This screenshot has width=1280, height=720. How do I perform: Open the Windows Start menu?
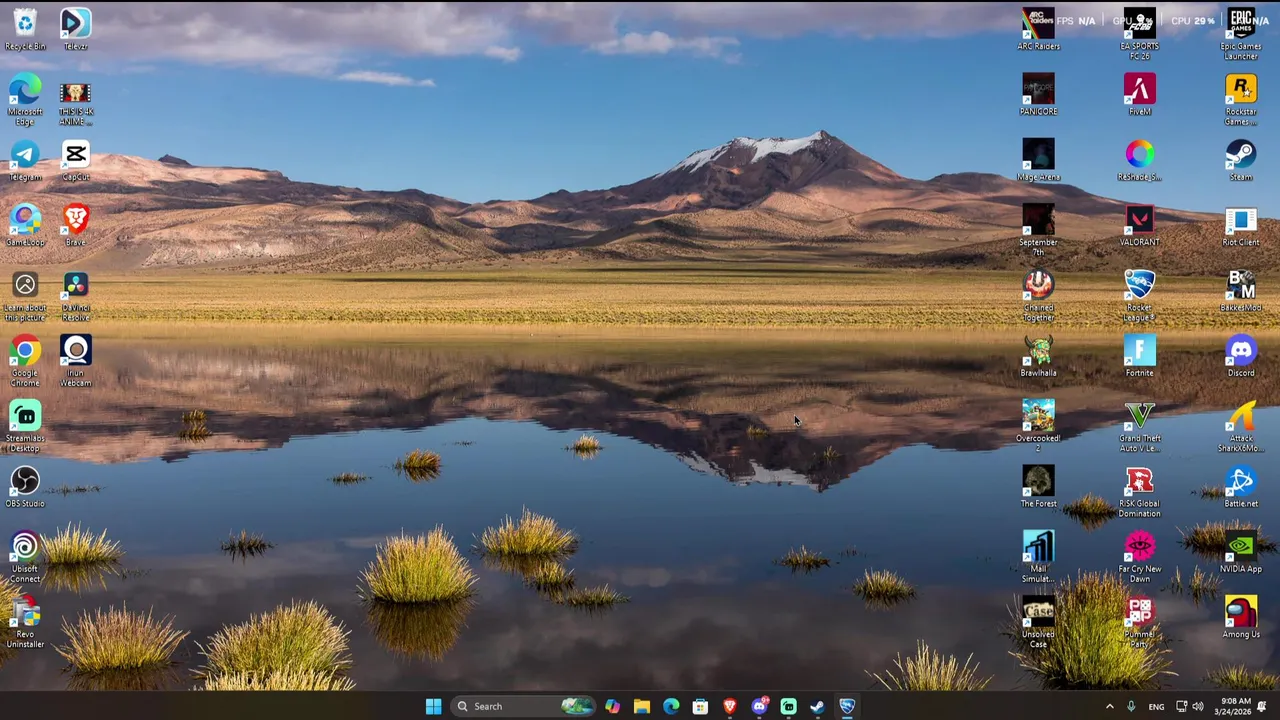[433, 706]
